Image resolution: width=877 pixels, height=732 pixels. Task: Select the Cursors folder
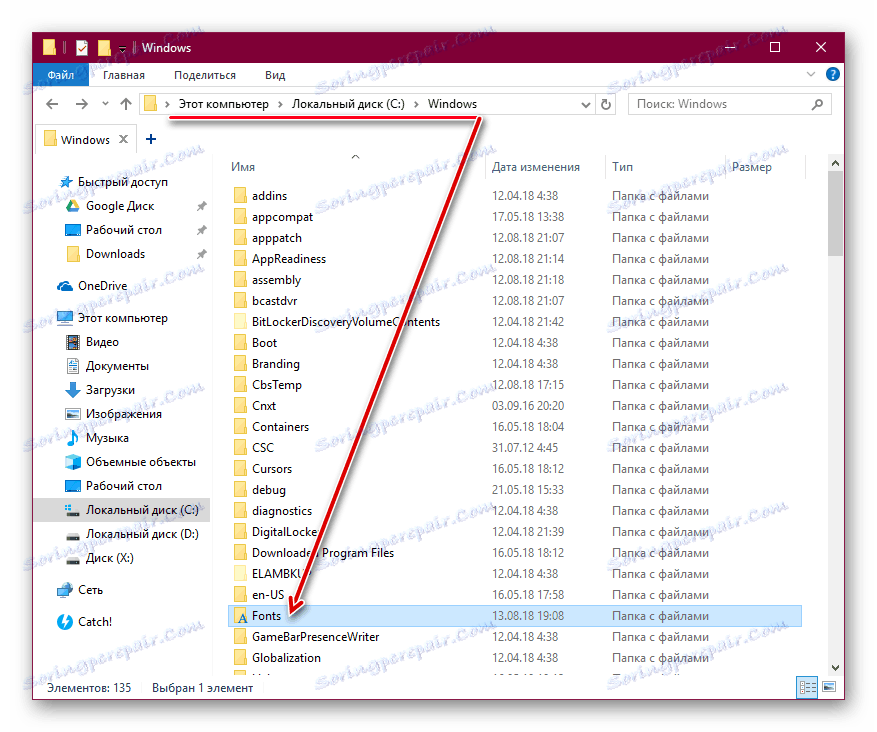pyautogui.click(x=272, y=469)
